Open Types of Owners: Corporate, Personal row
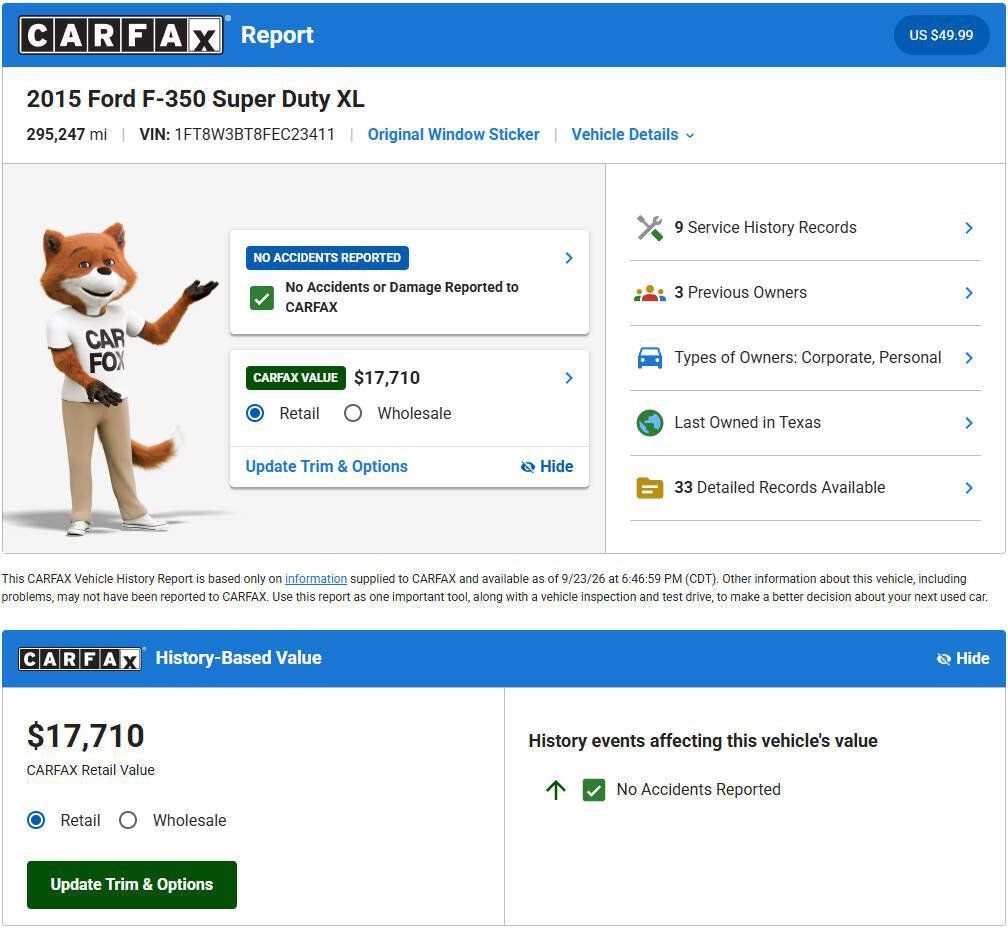1008x928 pixels. point(805,358)
